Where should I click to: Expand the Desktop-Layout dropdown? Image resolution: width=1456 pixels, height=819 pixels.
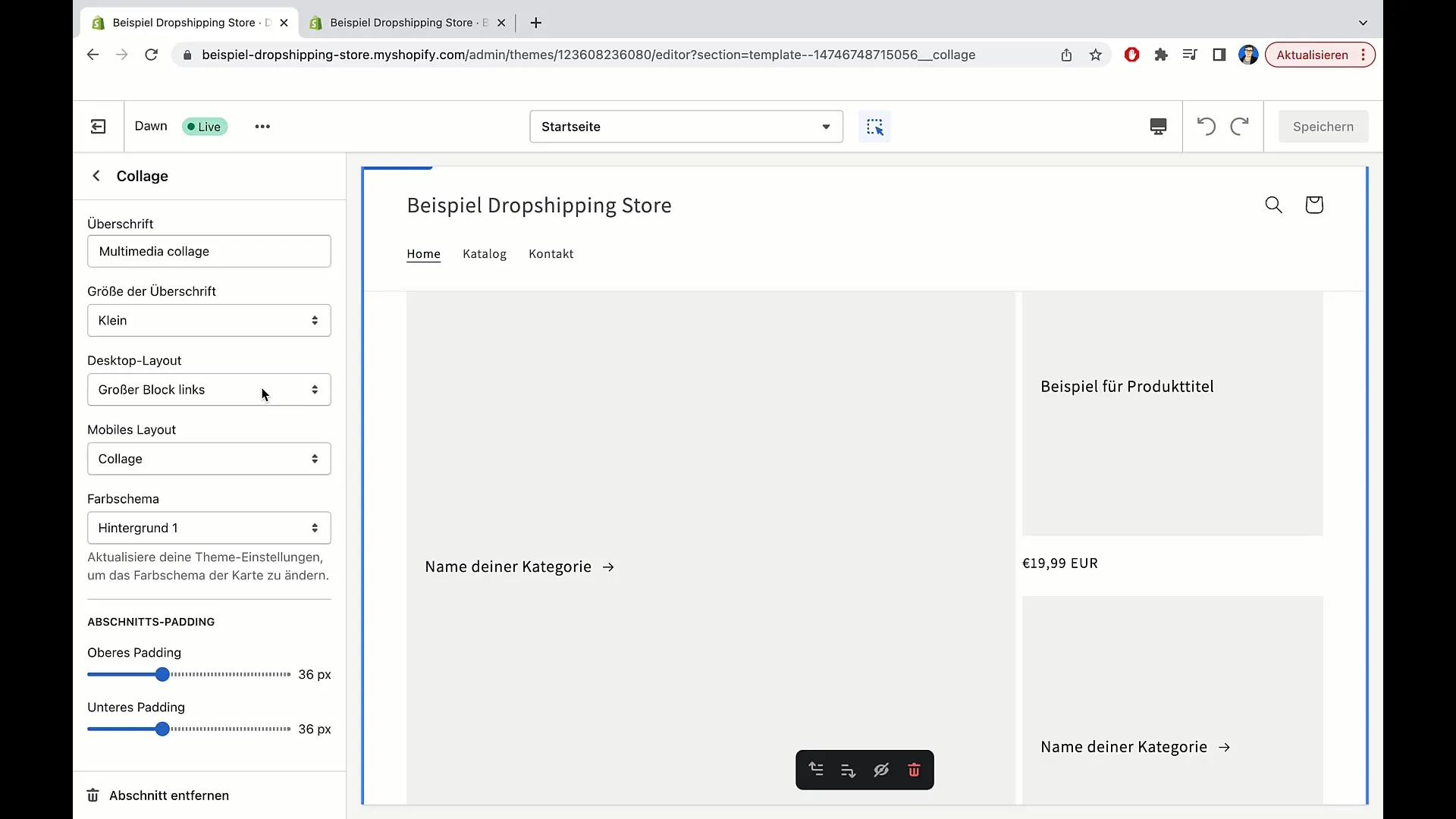(x=208, y=389)
